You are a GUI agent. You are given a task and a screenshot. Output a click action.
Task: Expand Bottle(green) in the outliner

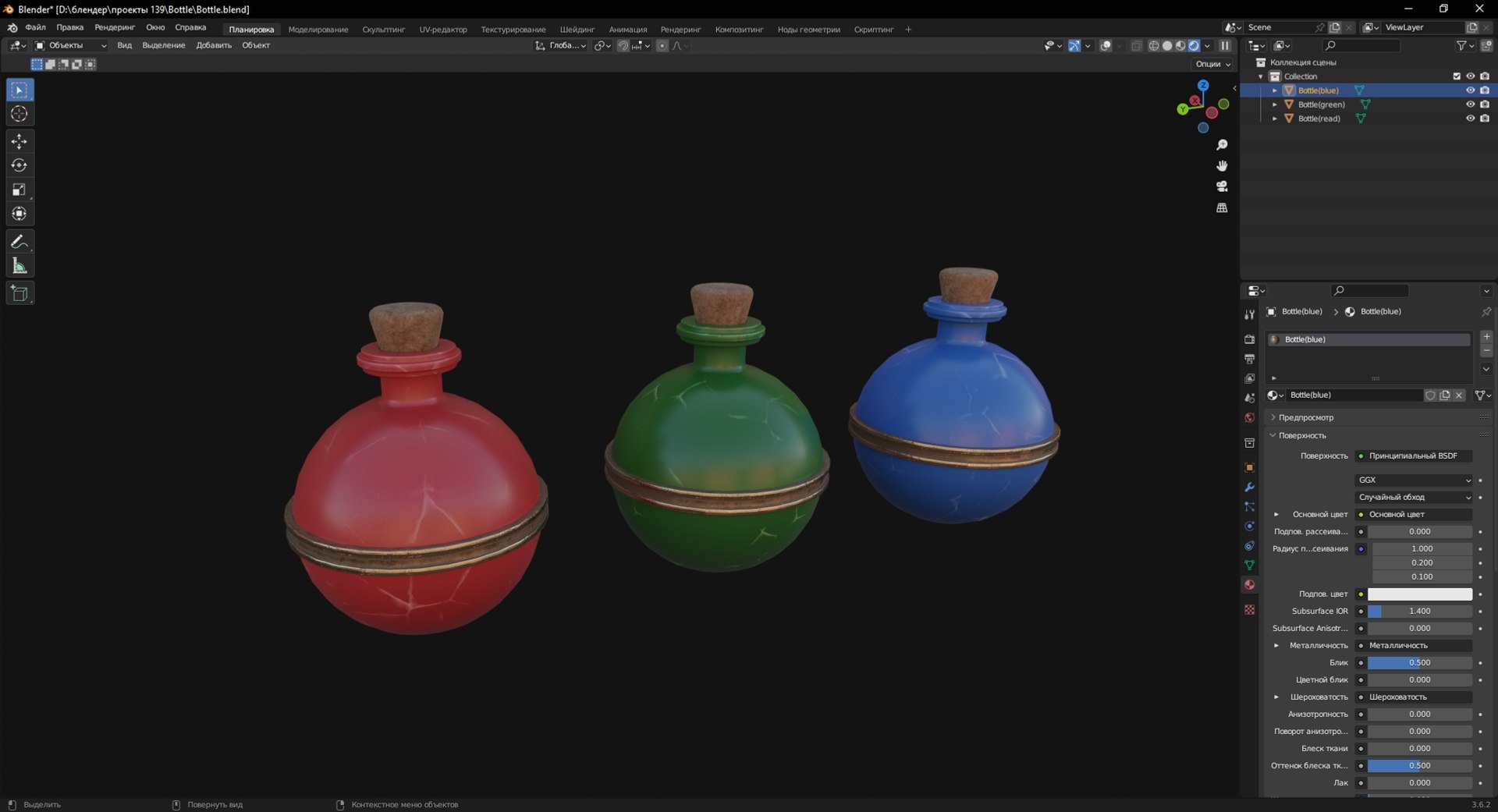point(1275,105)
